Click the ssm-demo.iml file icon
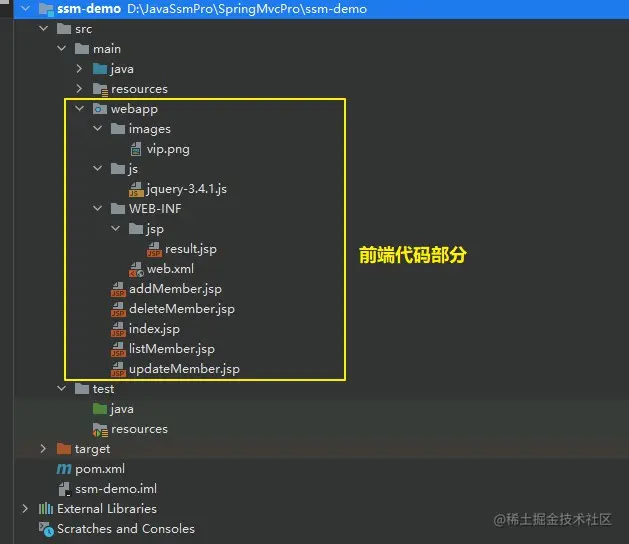Image resolution: width=629 pixels, height=544 pixels. tap(64, 489)
